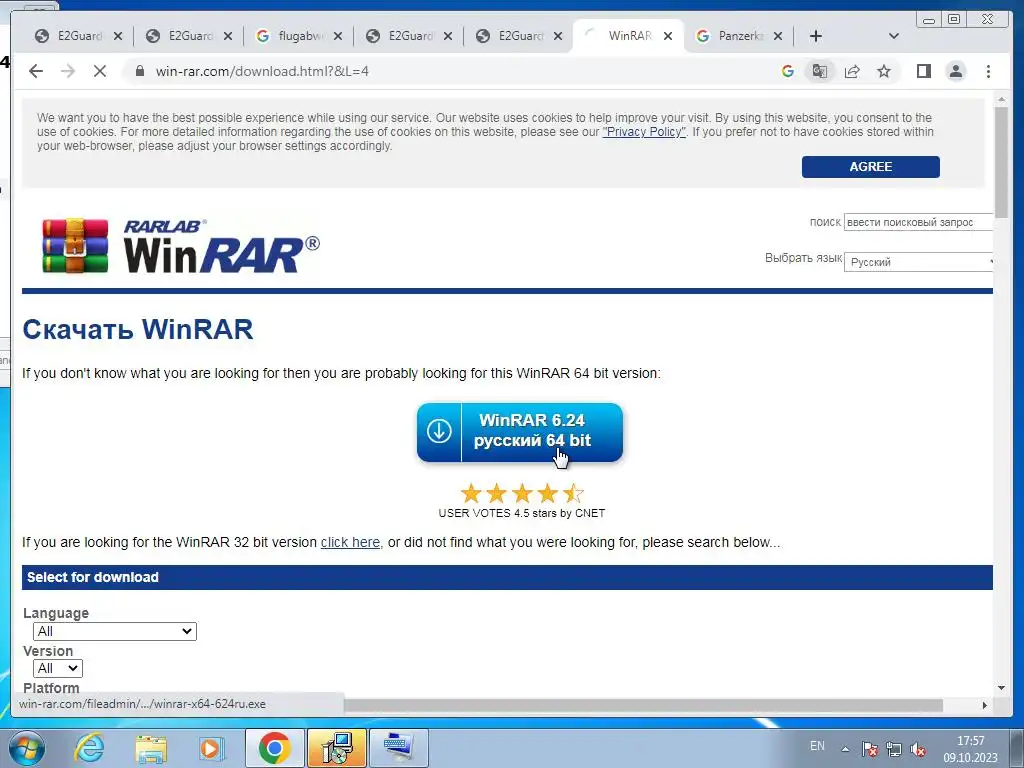Open the Version filter dropdown
This screenshot has height=768, width=1024.
coord(58,668)
